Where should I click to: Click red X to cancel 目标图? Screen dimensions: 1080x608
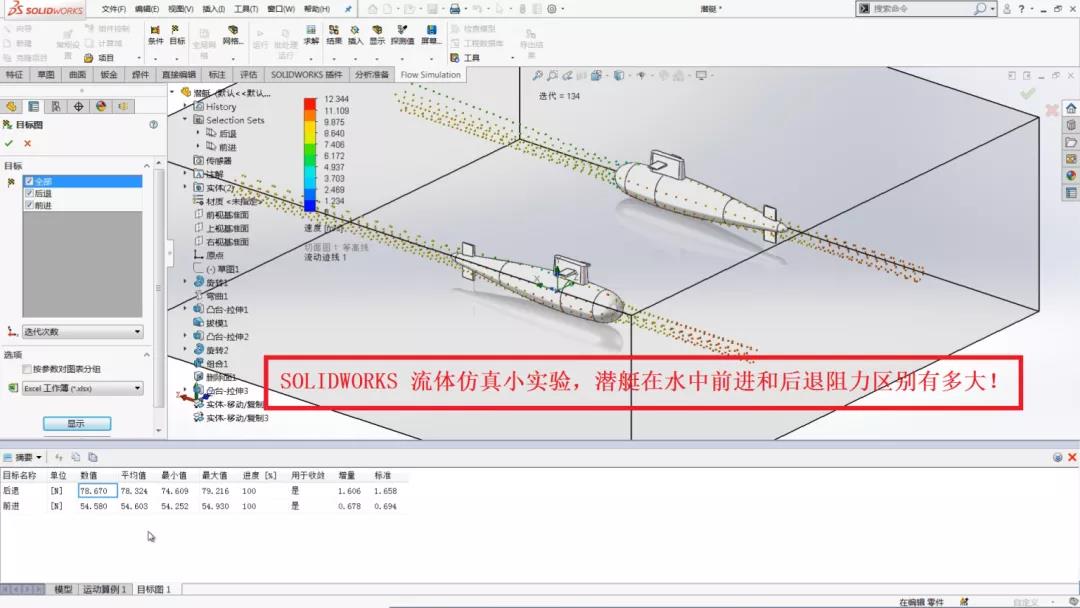[x=27, y=143]
